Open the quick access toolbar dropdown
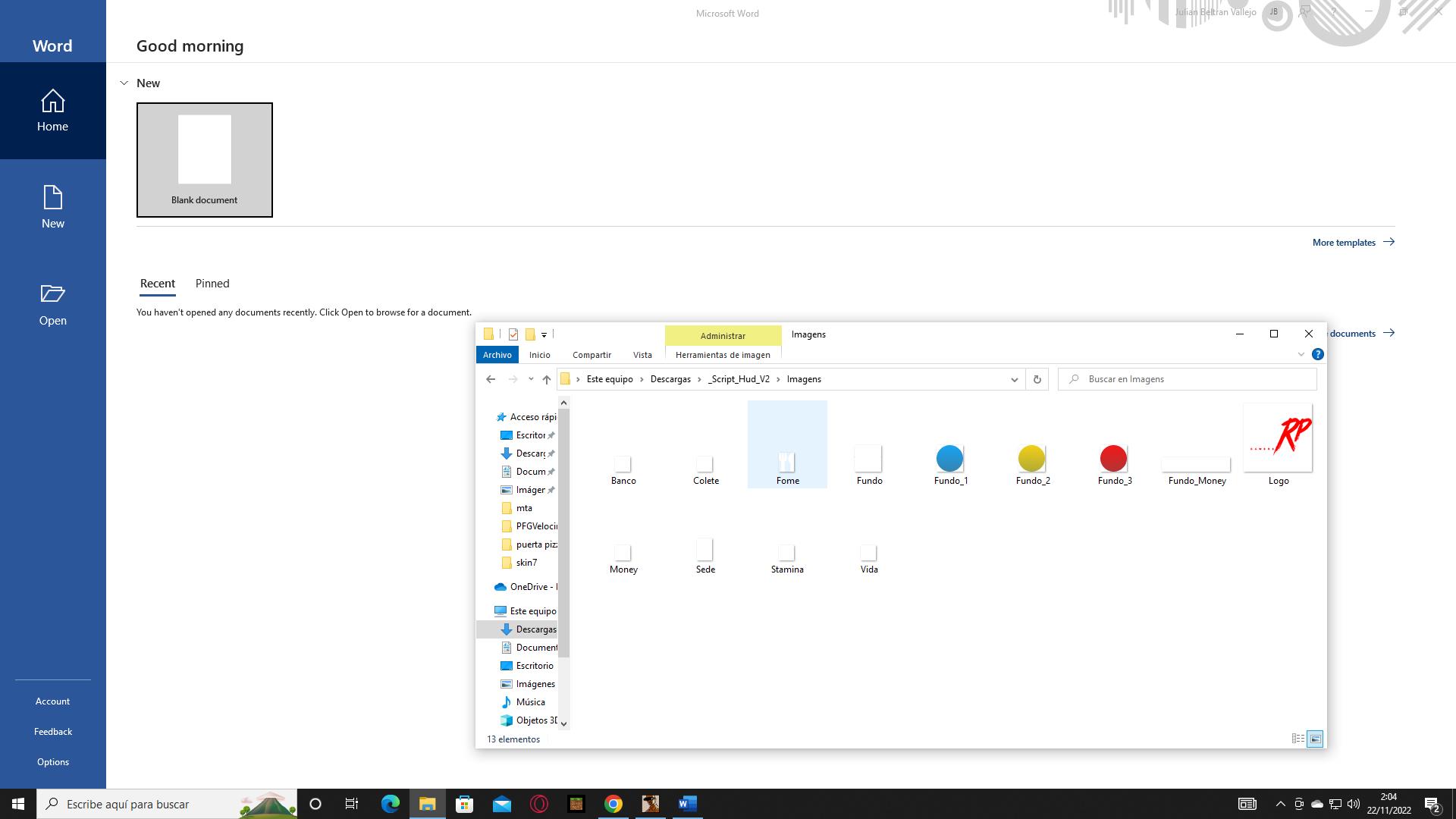The width and height of the screenshot is (1456, 819). (544, 334)
